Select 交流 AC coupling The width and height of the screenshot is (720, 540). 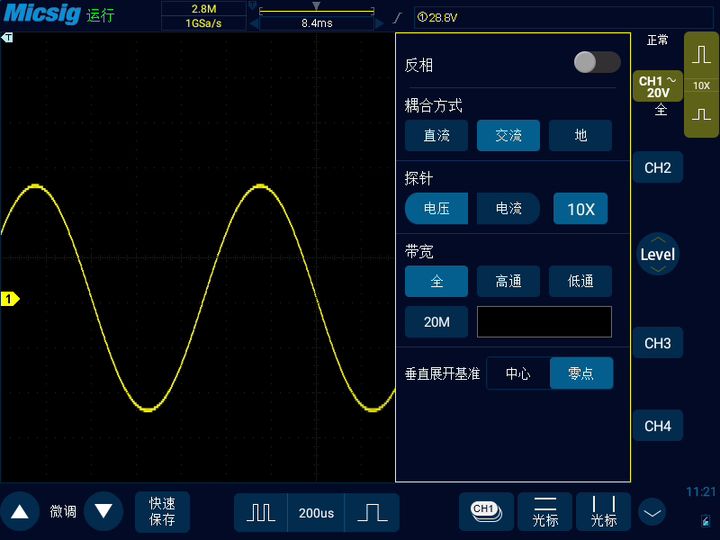(508, 135)
